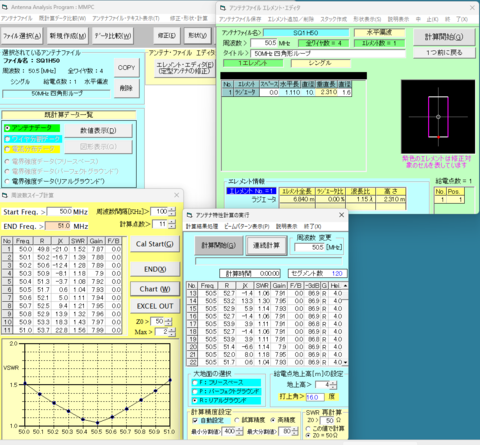Click 計算開始(G) in the element editor

coord(444,37)
